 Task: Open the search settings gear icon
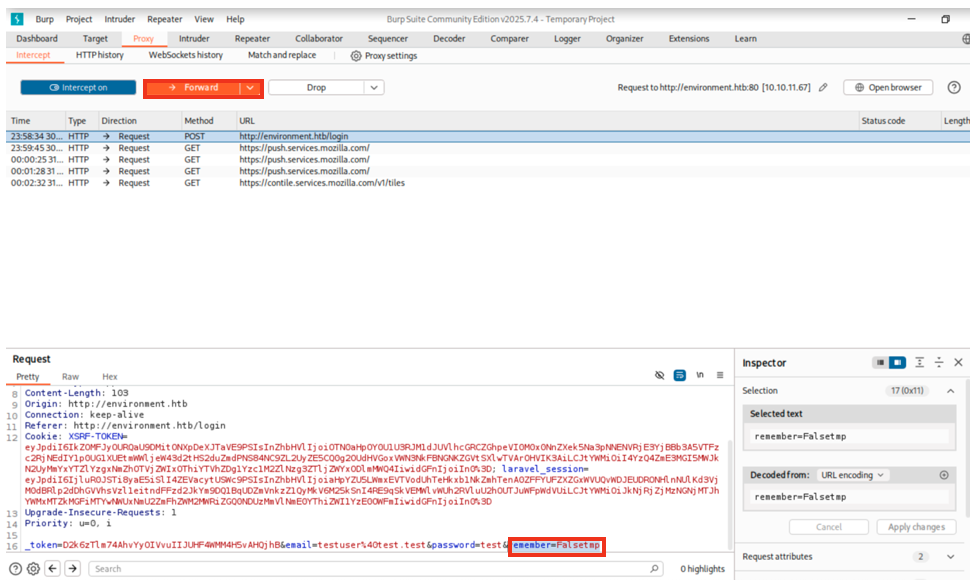[34, 569]
